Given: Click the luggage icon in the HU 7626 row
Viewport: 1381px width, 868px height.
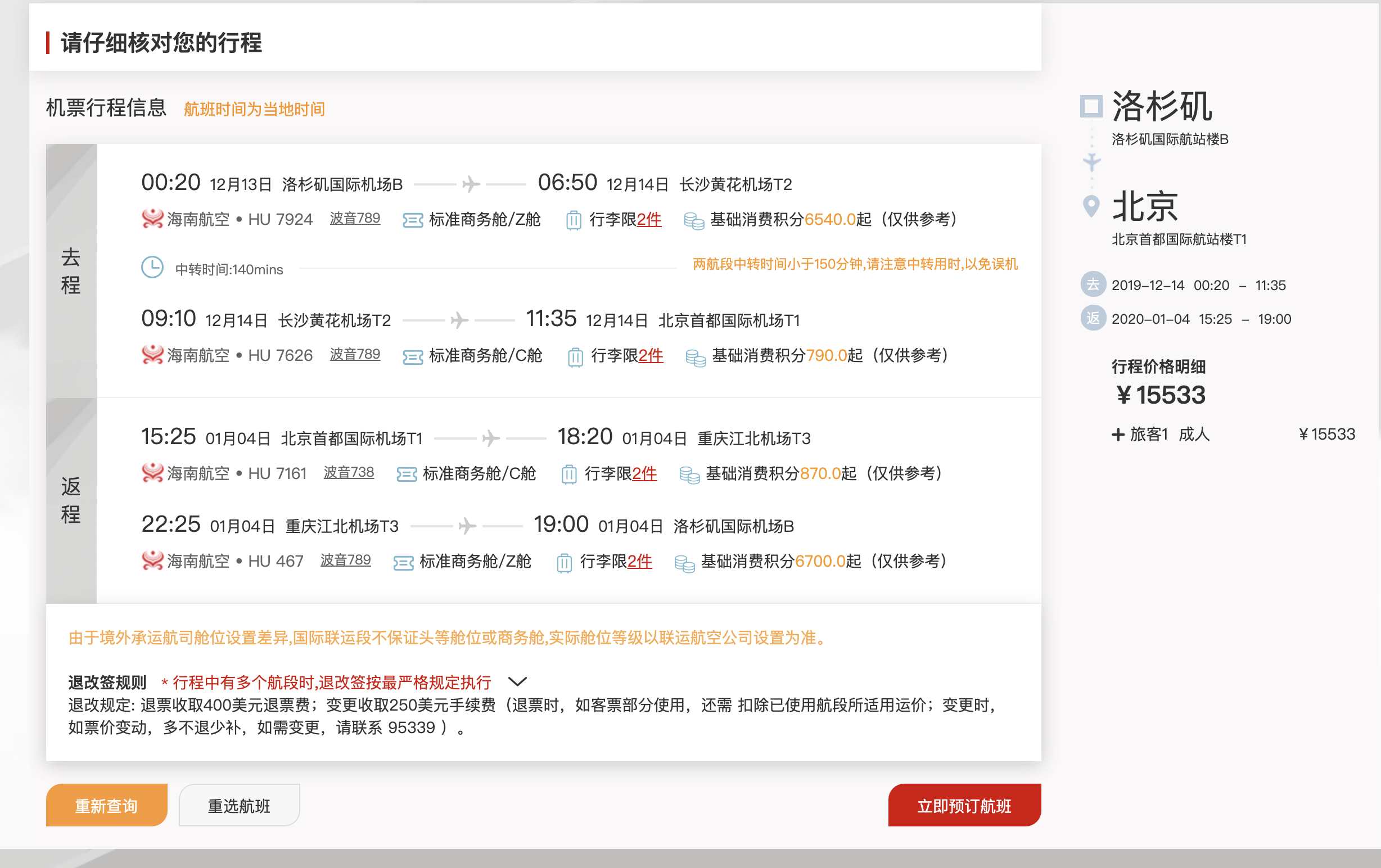Looking at the screenshot, I should click(575, 357).
